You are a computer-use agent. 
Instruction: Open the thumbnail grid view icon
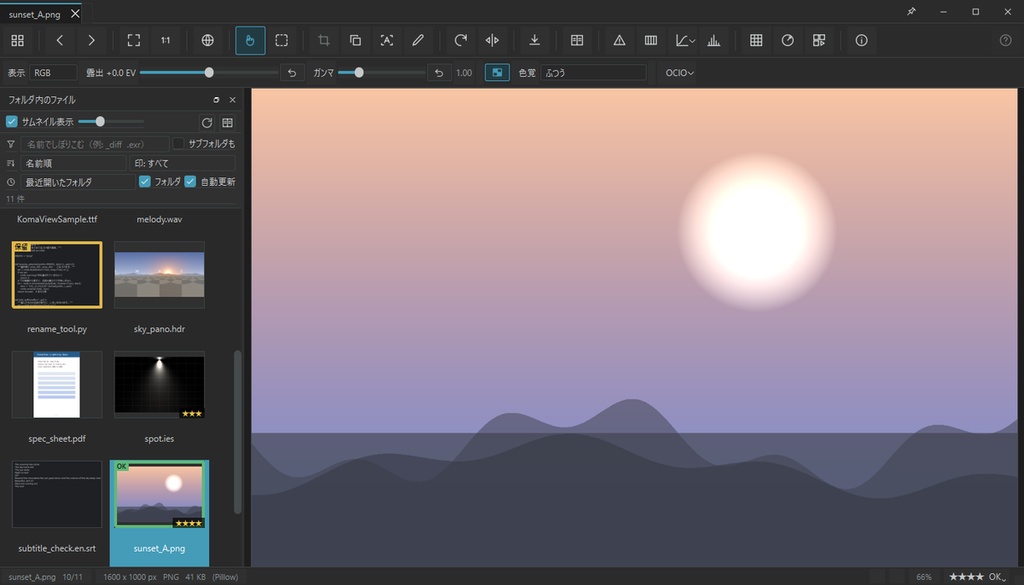pyautogui.click(x=18, y=40)
